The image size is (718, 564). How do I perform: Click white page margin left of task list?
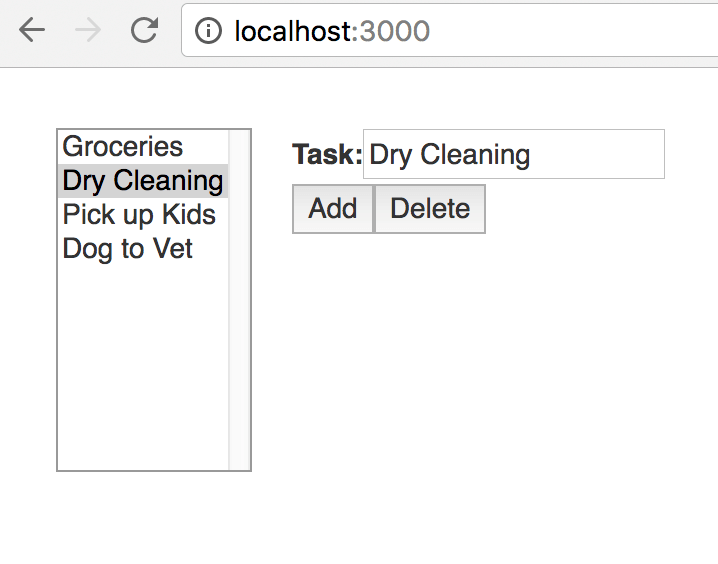28,300
